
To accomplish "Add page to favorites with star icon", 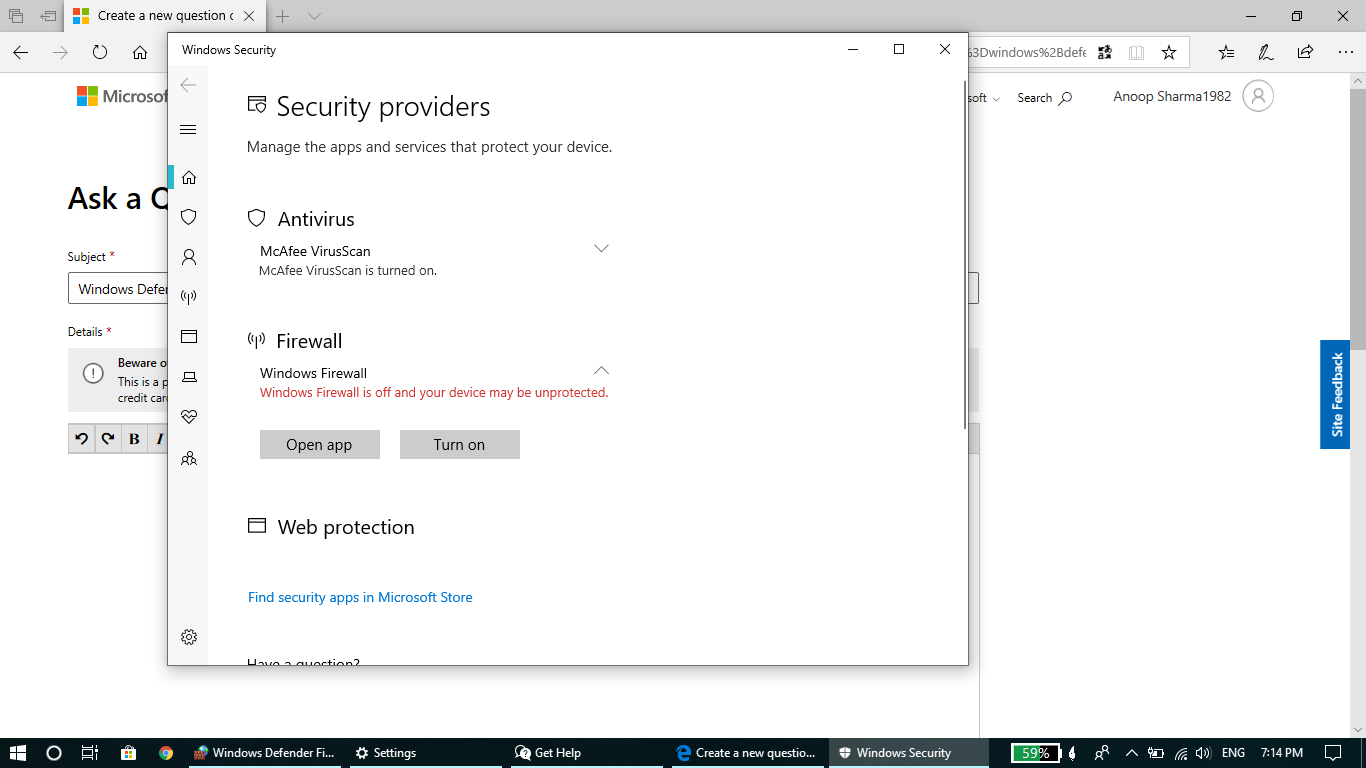I will [1168, 52].
